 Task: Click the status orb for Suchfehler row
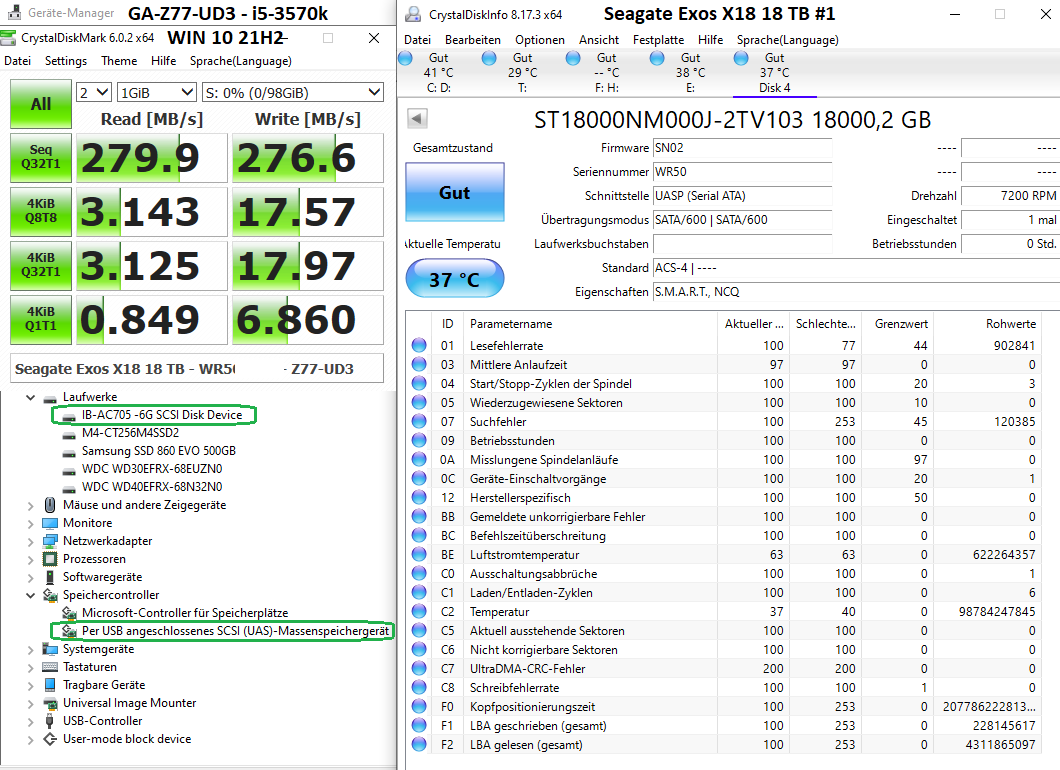point(419,421)
